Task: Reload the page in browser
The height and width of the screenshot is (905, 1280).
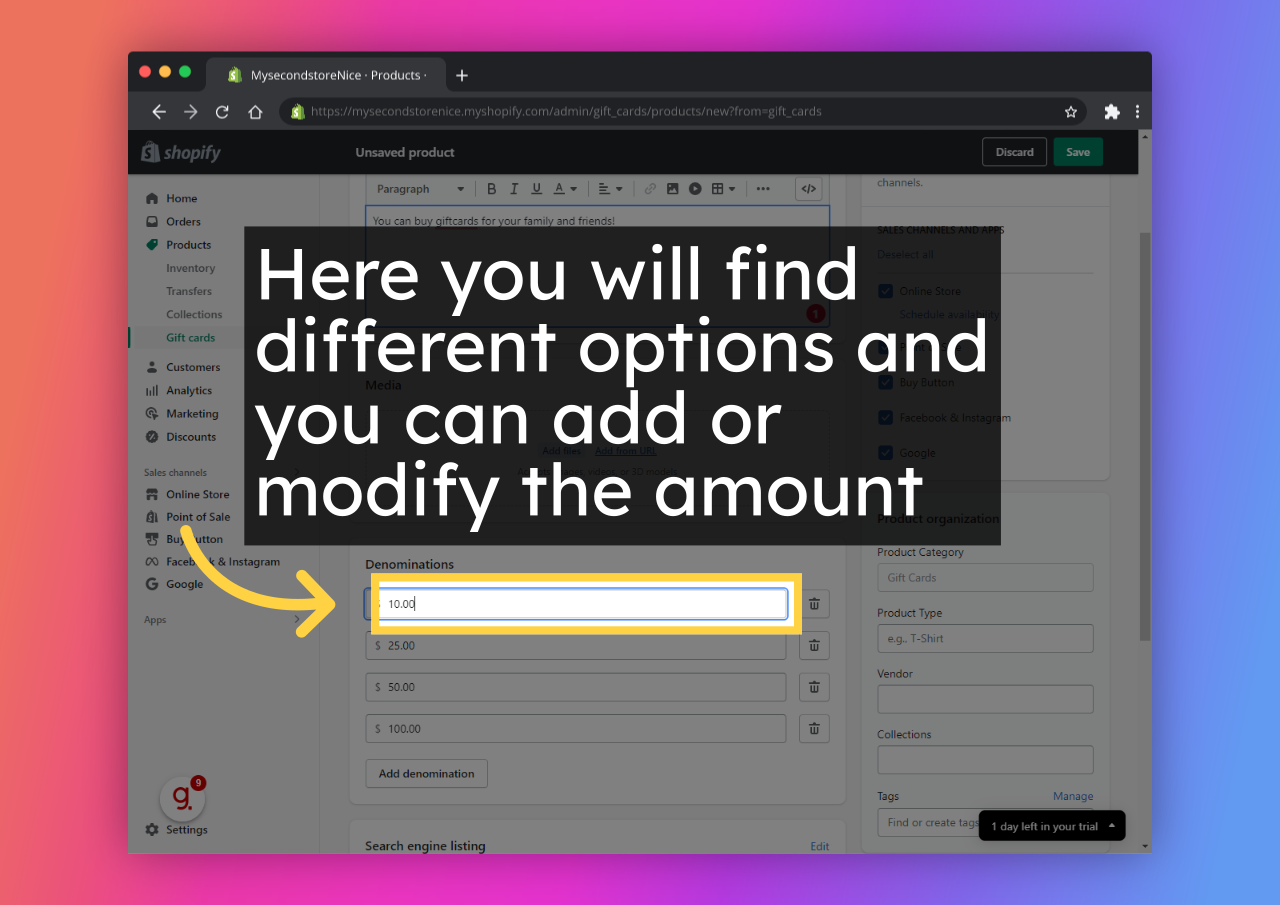Action: [x=222, y=112]
